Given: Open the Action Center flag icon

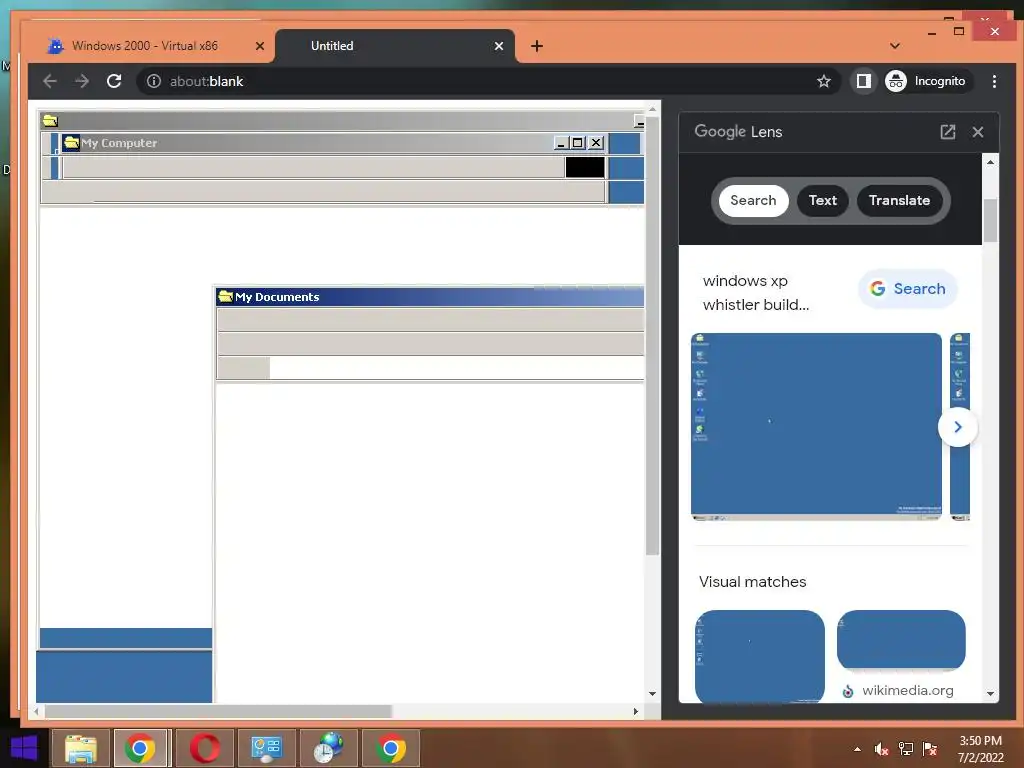Looking at the screenshot, I should point(930,749).
